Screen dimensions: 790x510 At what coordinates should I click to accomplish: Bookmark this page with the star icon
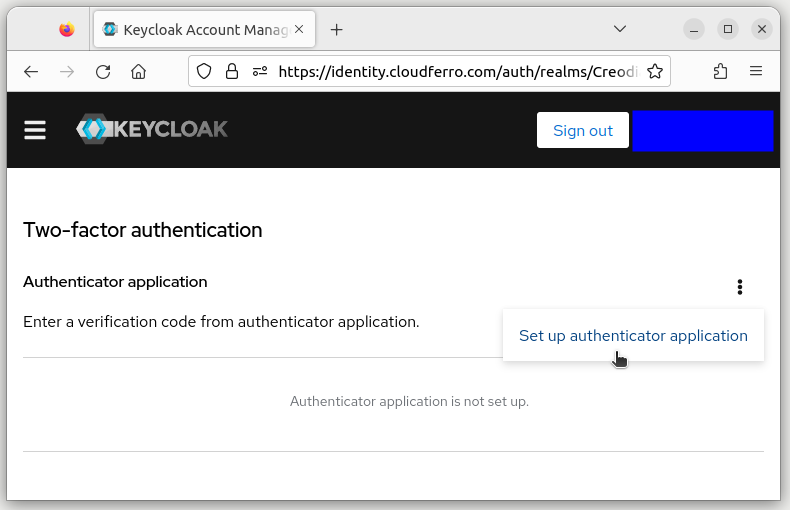[x=655, y=71]
